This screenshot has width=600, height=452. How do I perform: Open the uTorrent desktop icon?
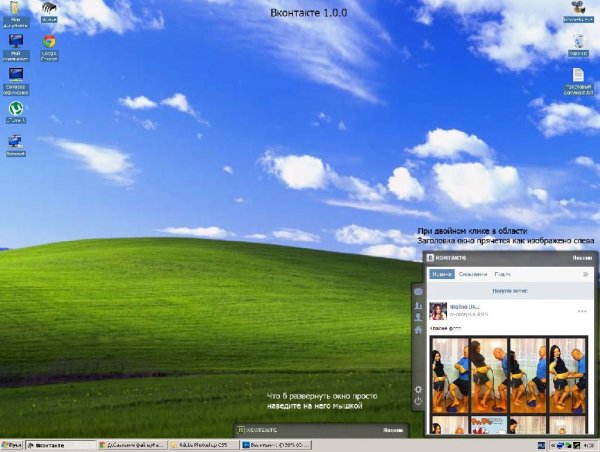16,112
